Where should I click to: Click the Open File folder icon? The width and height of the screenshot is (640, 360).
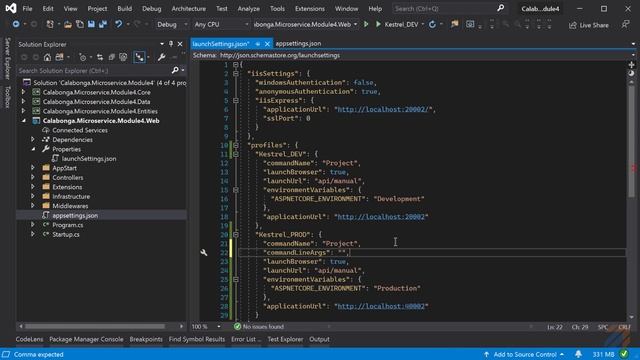tap(68, 24)
